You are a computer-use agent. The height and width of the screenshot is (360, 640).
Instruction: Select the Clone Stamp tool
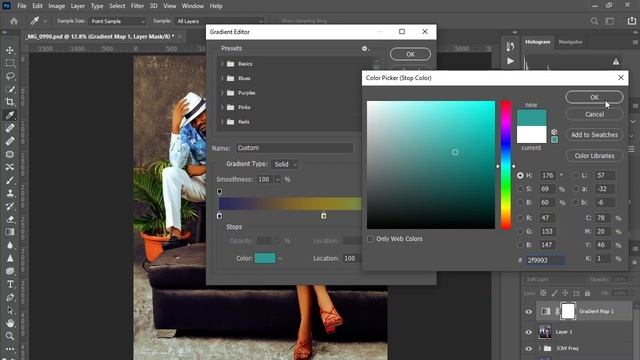pyautogui.click(x=10, y=193)
